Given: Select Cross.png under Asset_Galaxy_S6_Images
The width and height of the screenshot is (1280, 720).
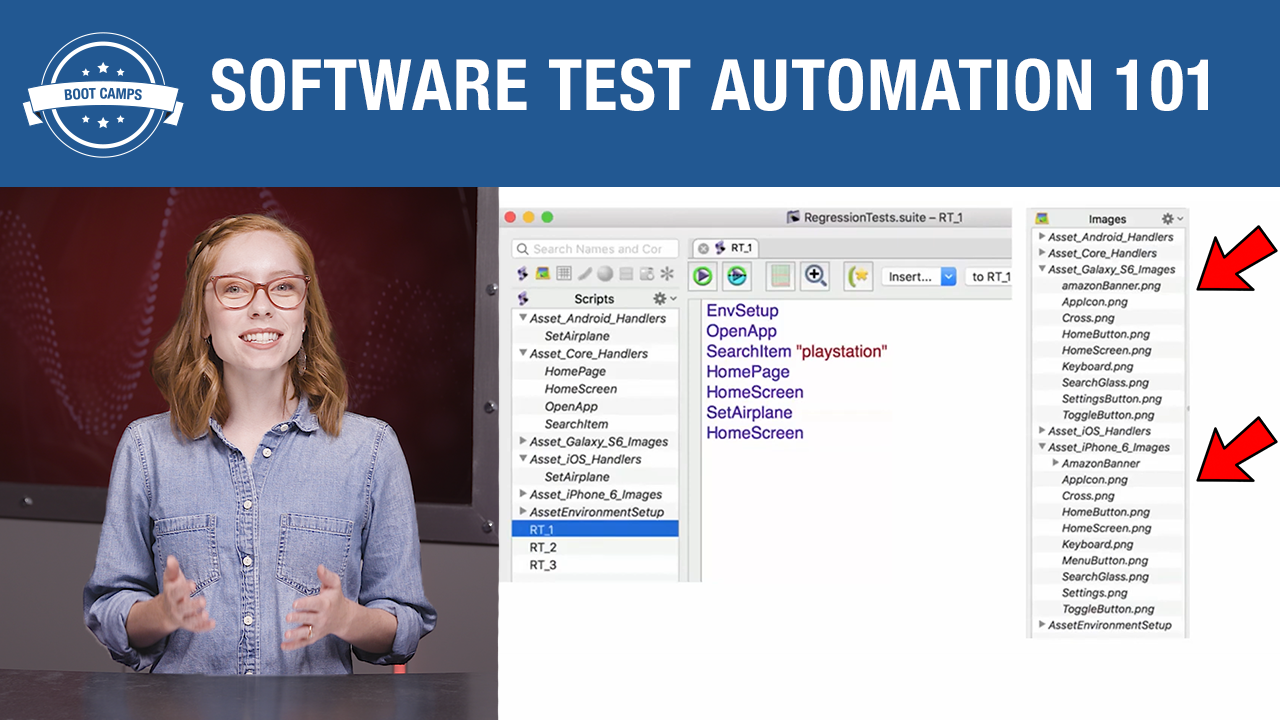Looking at the screenshot, I should click(1088, 318).
